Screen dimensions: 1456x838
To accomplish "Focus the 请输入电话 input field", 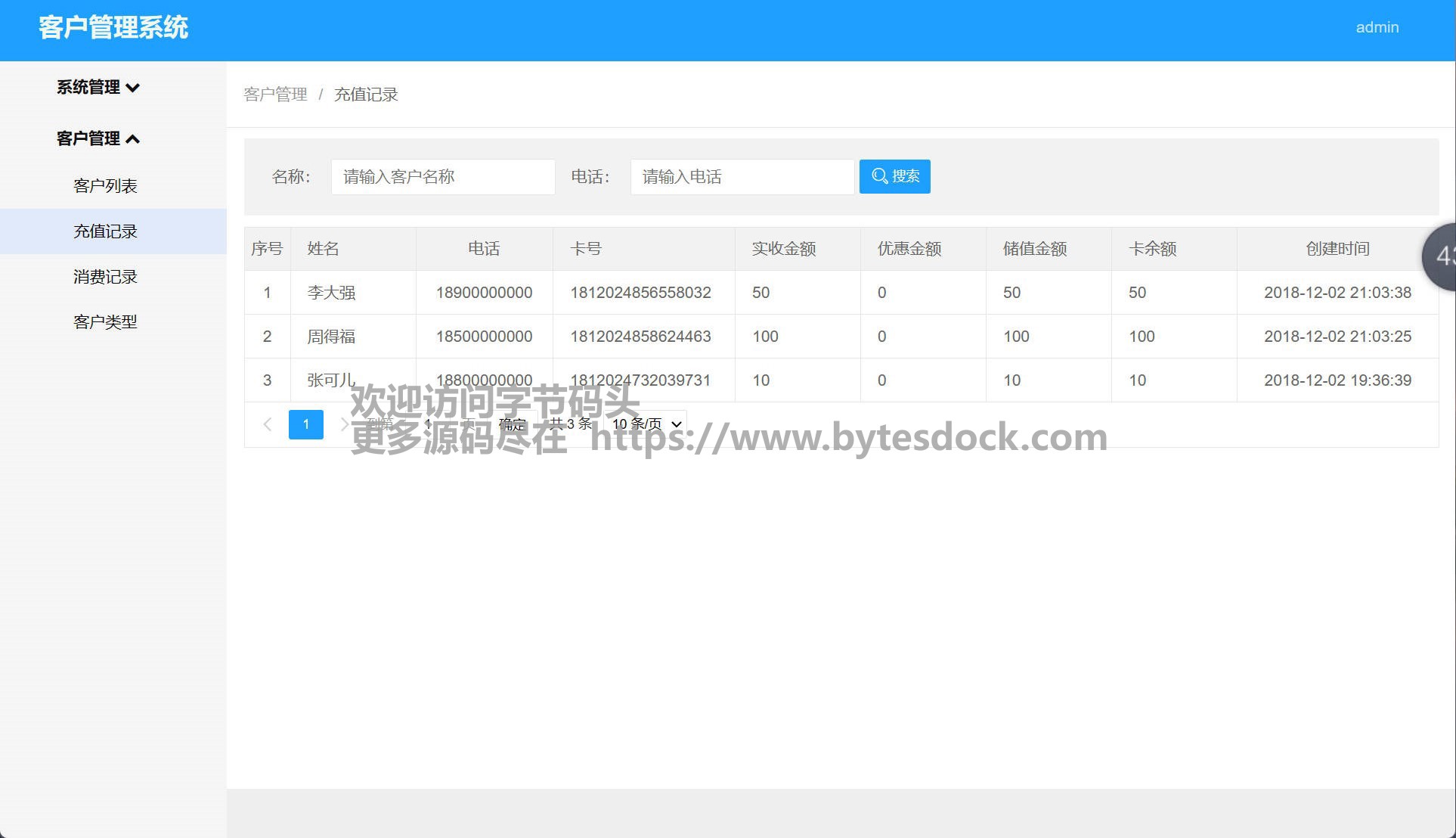I will click(742, 177).
